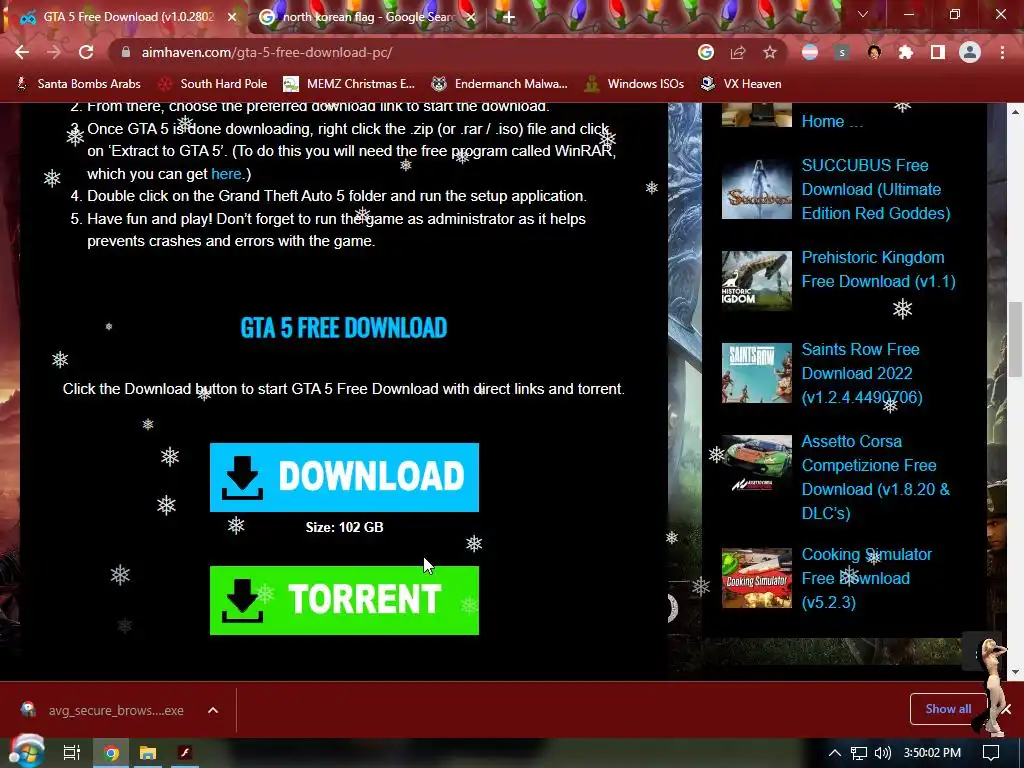Open South Hard Pole bookmark
The height and width of the screenshot is (768, 1024).
[214, 84]
